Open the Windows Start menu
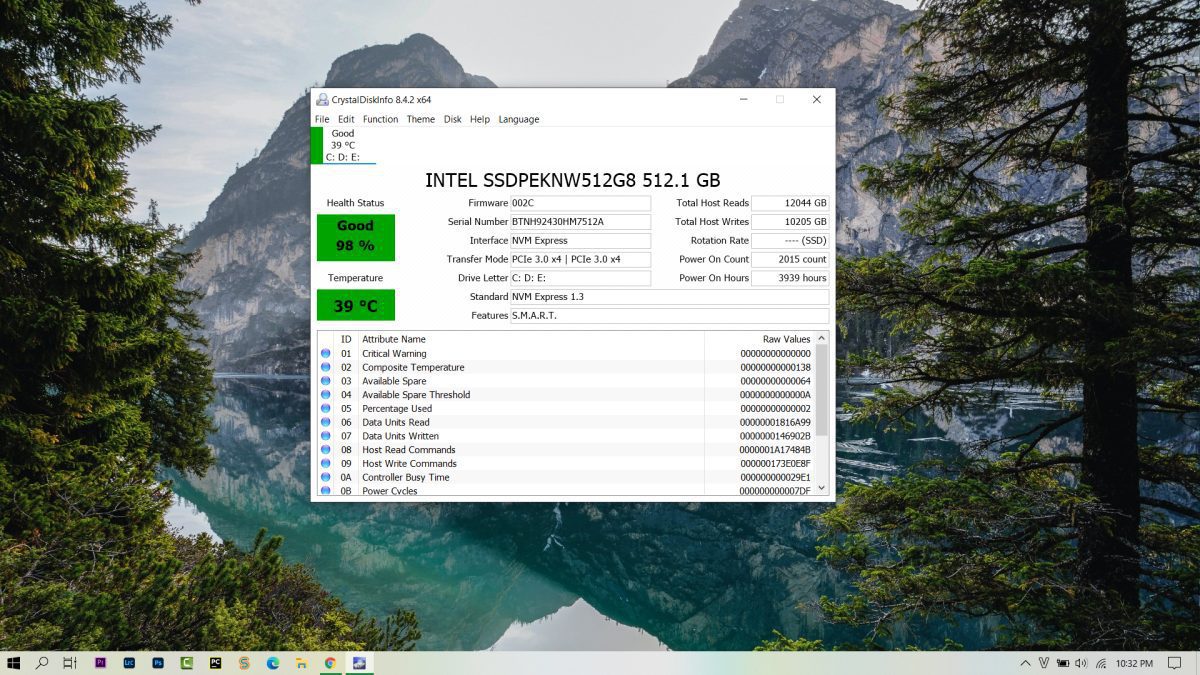1200x675 pixels. pos(14,663)
